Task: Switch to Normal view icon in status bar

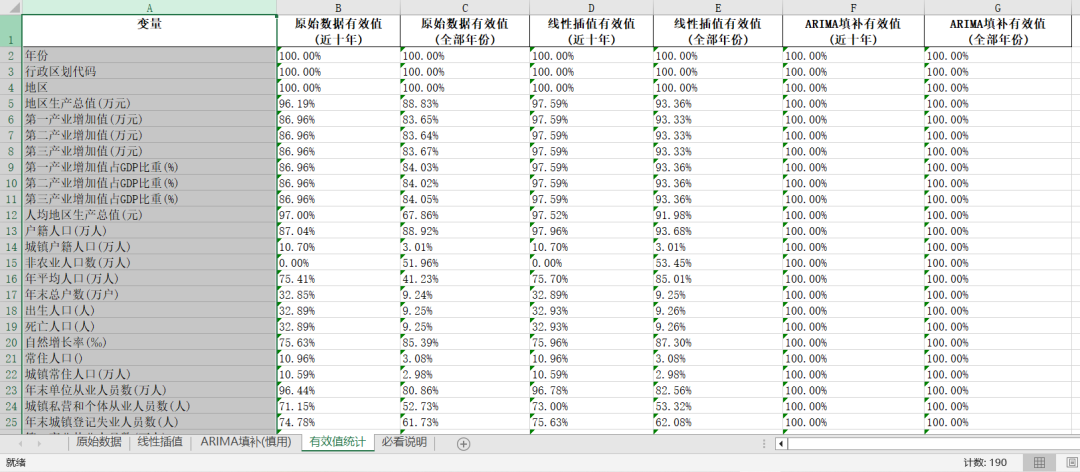Action: (x=1040, y=462)
